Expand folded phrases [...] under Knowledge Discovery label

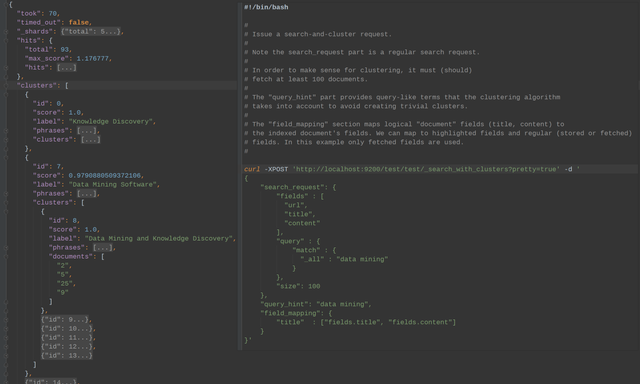pos(87,131)
